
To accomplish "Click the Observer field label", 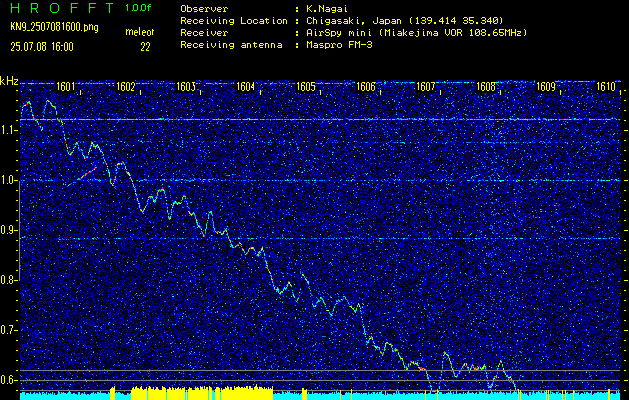I will point(204,9).
